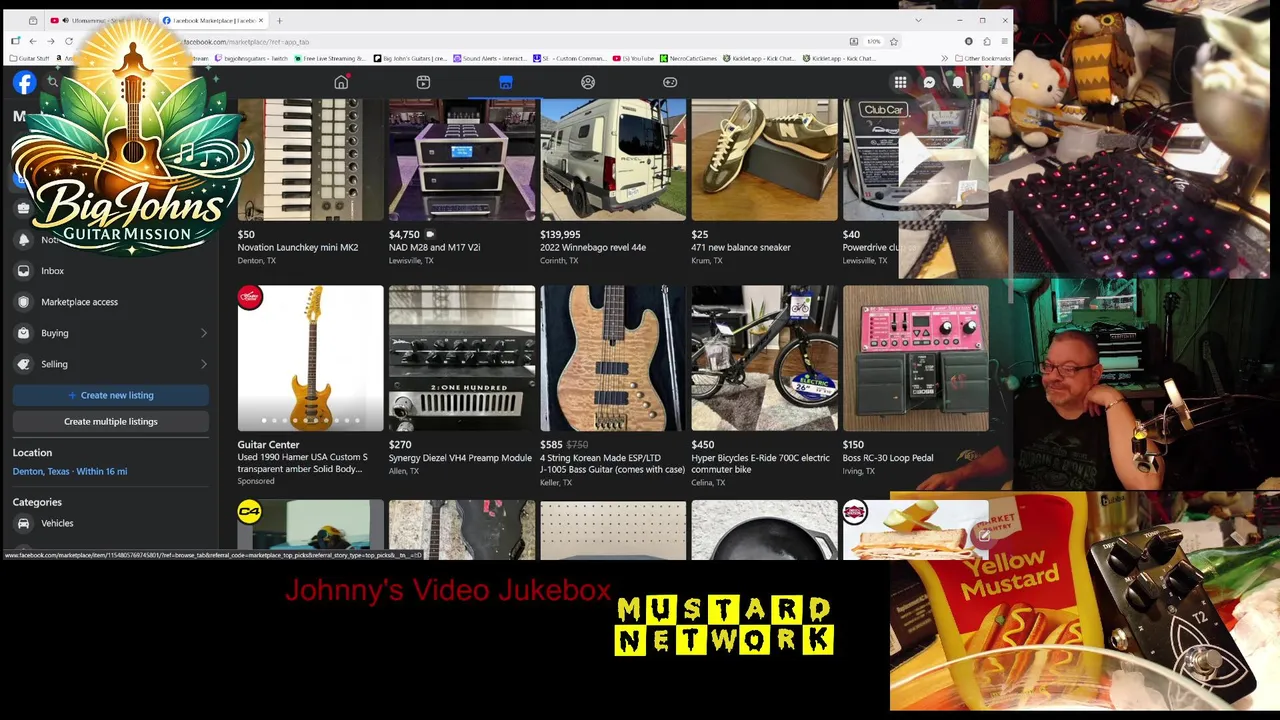Open the Free Live Streaming bookmark
Viewport: 1280px width, 720px height.
(x=331, y=58)
